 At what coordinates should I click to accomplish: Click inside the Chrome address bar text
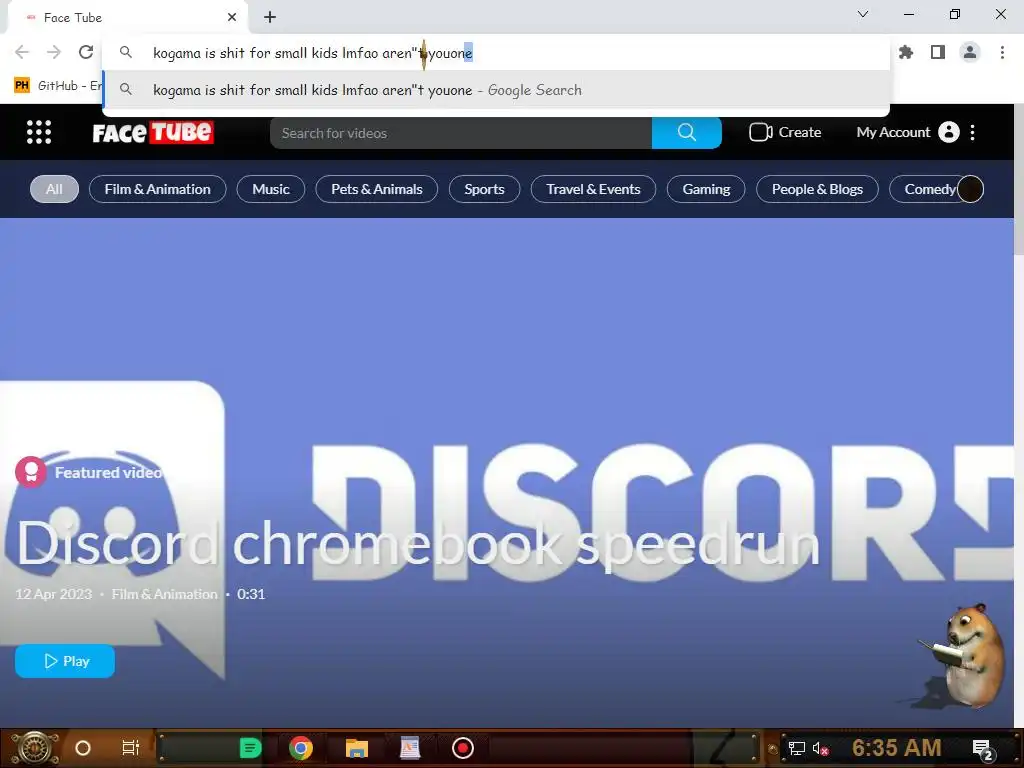point(312,53)
